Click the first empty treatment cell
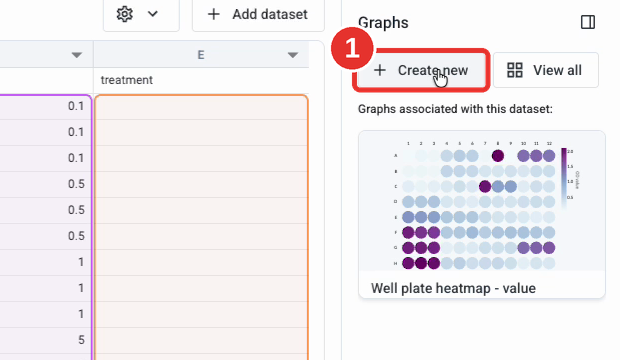620x360 pixels. coord(201,107)
